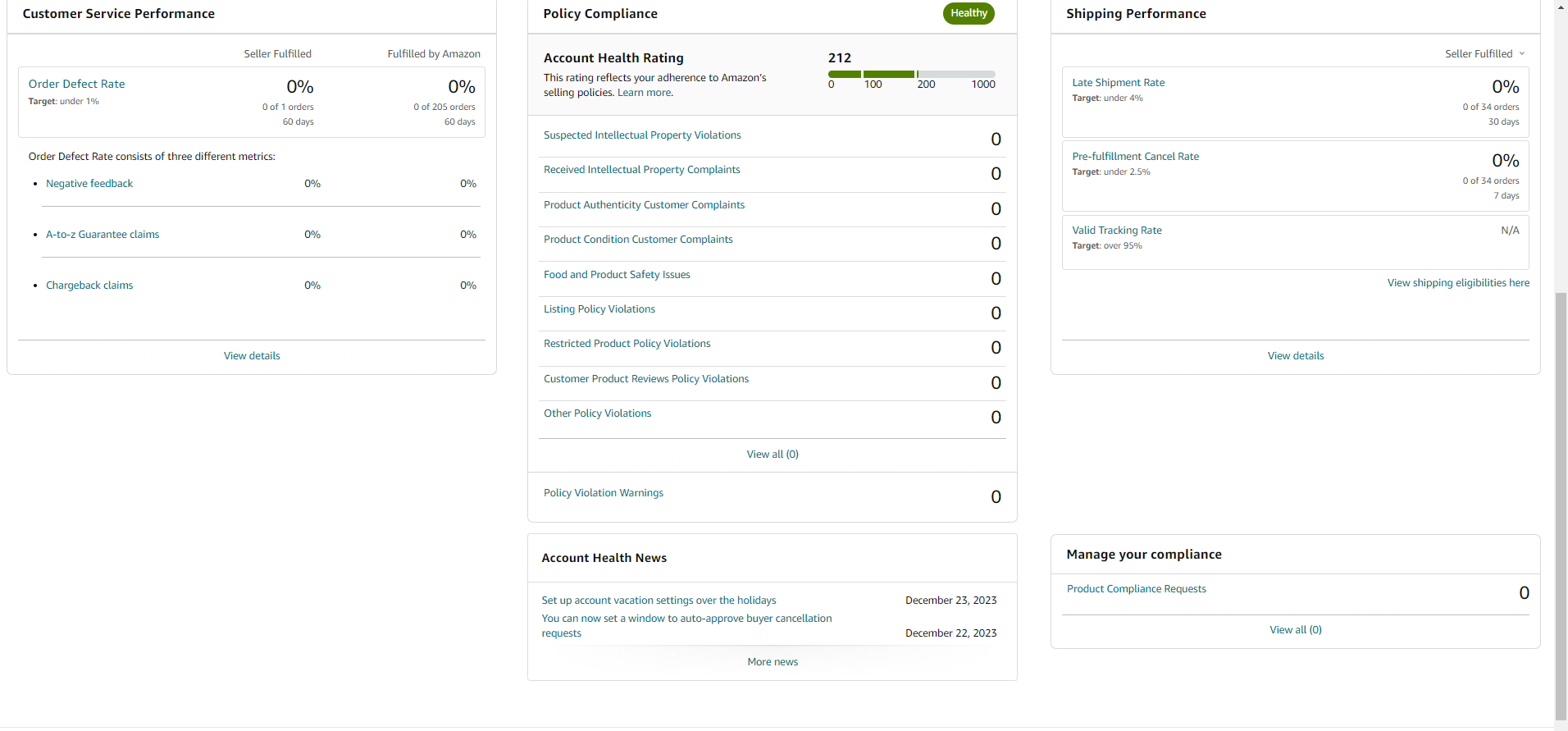Click the 'Target: under 4%' text
Screen dimensions: 1568x731
[1107, 98]
